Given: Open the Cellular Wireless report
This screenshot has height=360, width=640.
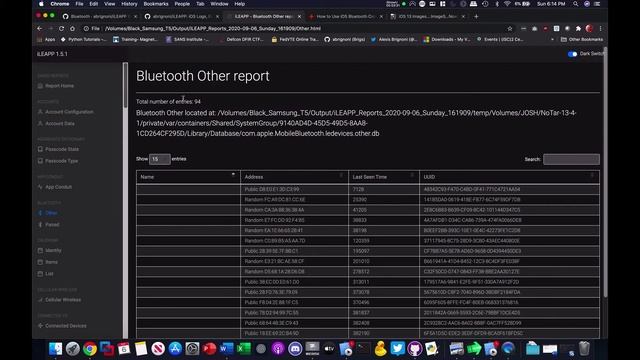Looking at the screenshot, I should coord(59,300).
